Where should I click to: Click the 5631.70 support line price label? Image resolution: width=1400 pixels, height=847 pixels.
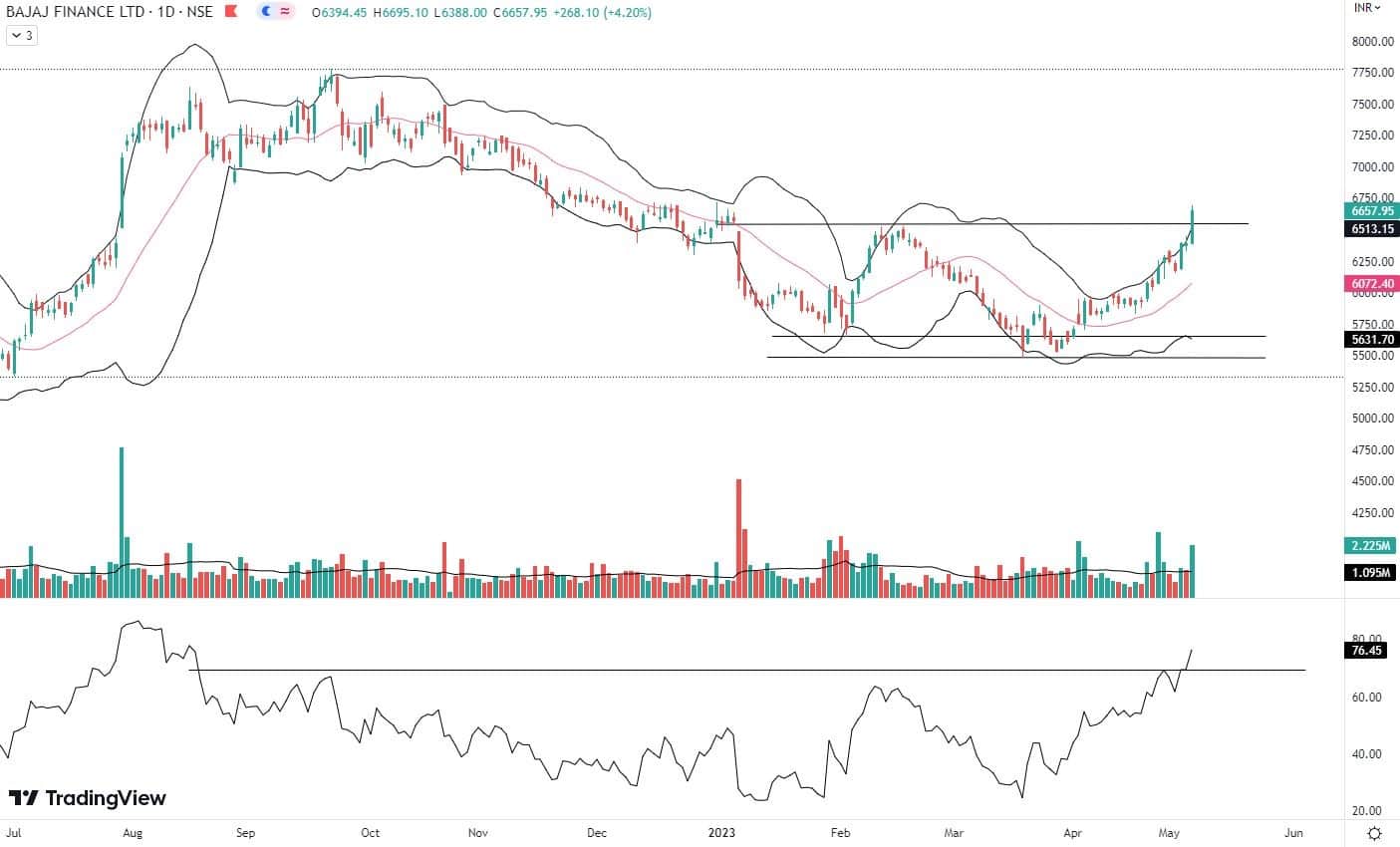click(1371, 340)
